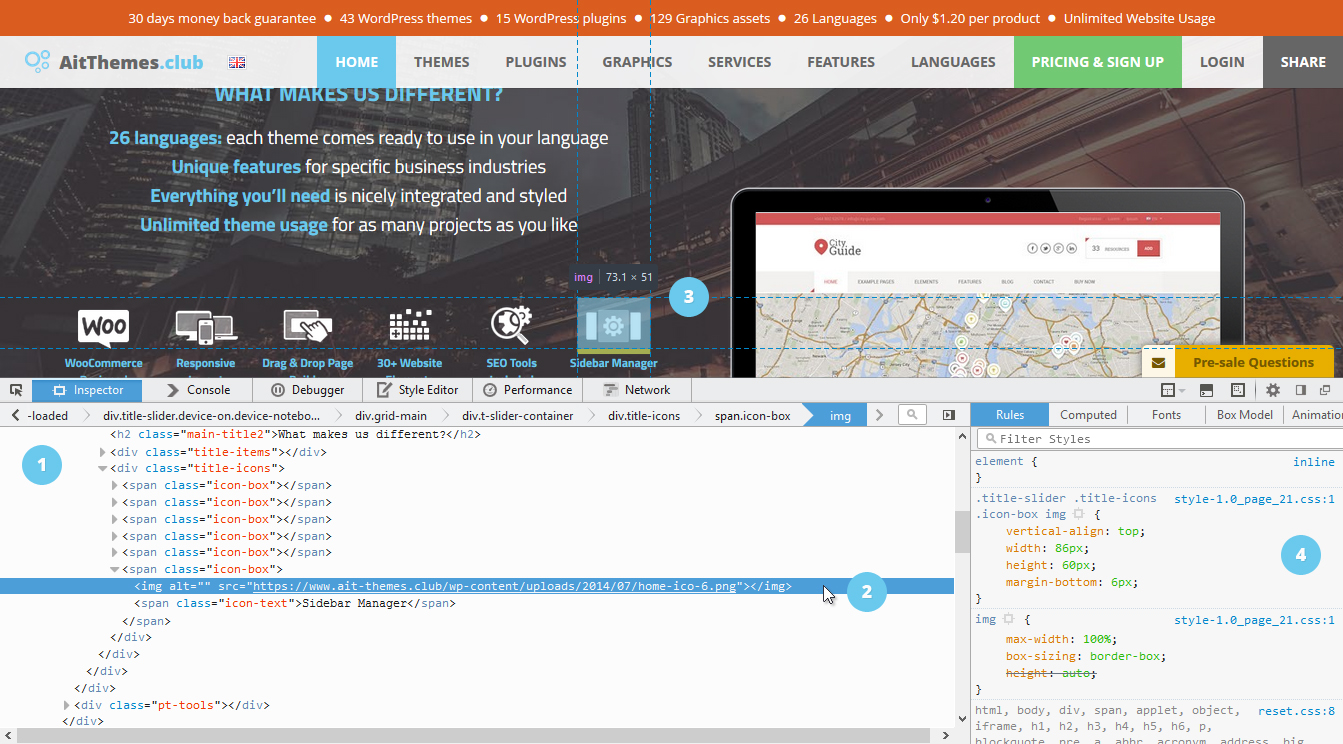The image size is (1343, 744).
Task: Click PRICING & SIGN UP button
Action: tap(1098, 62)
